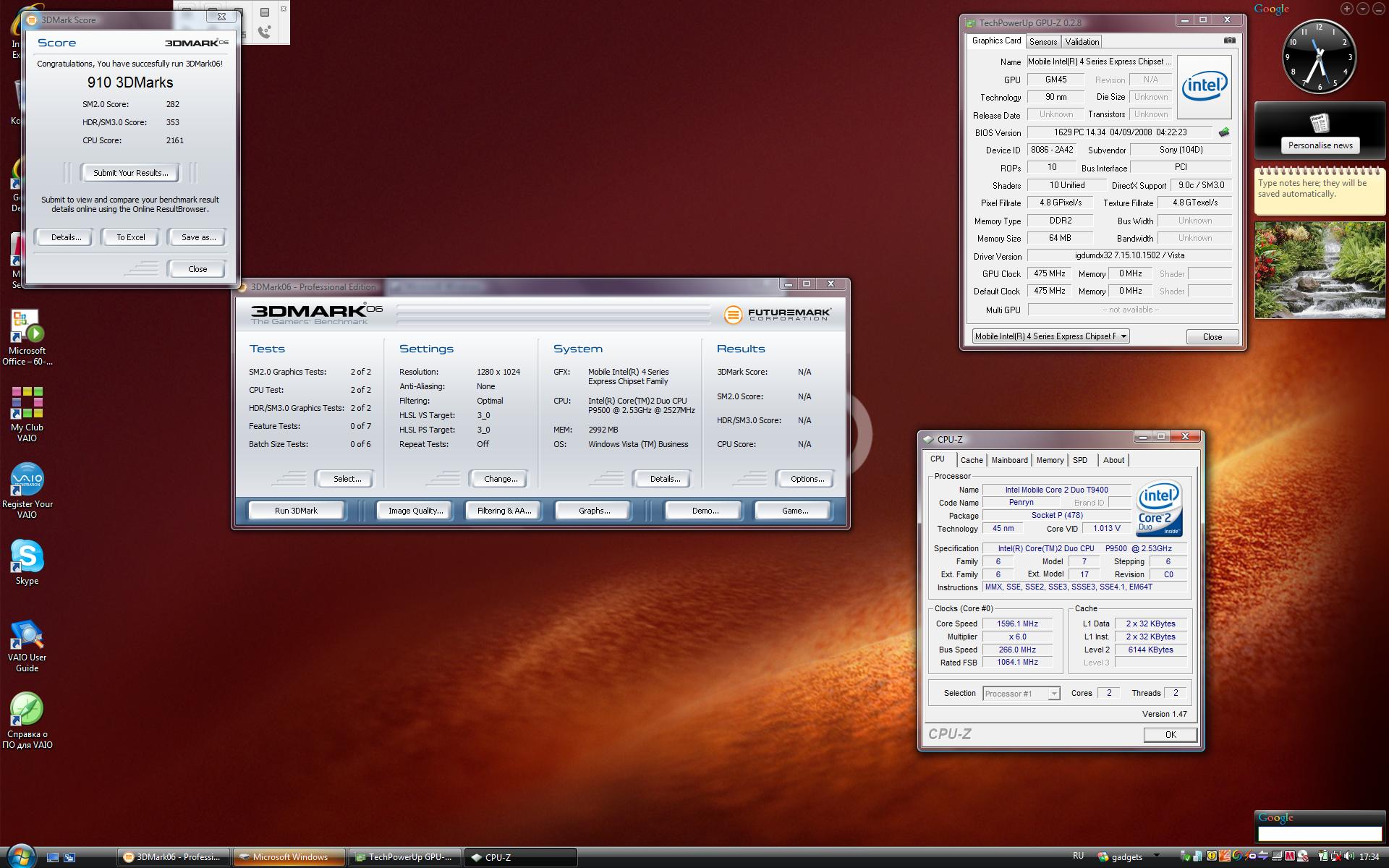Click Demo button in 3DMark06
Screen dimensions: 1389x868
click(x=705, y=511)
